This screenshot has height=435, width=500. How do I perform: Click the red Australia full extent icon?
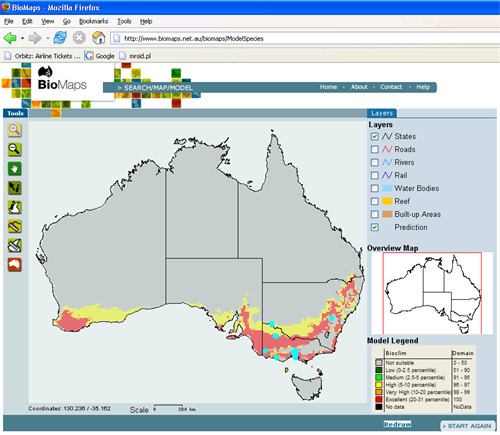15,265
